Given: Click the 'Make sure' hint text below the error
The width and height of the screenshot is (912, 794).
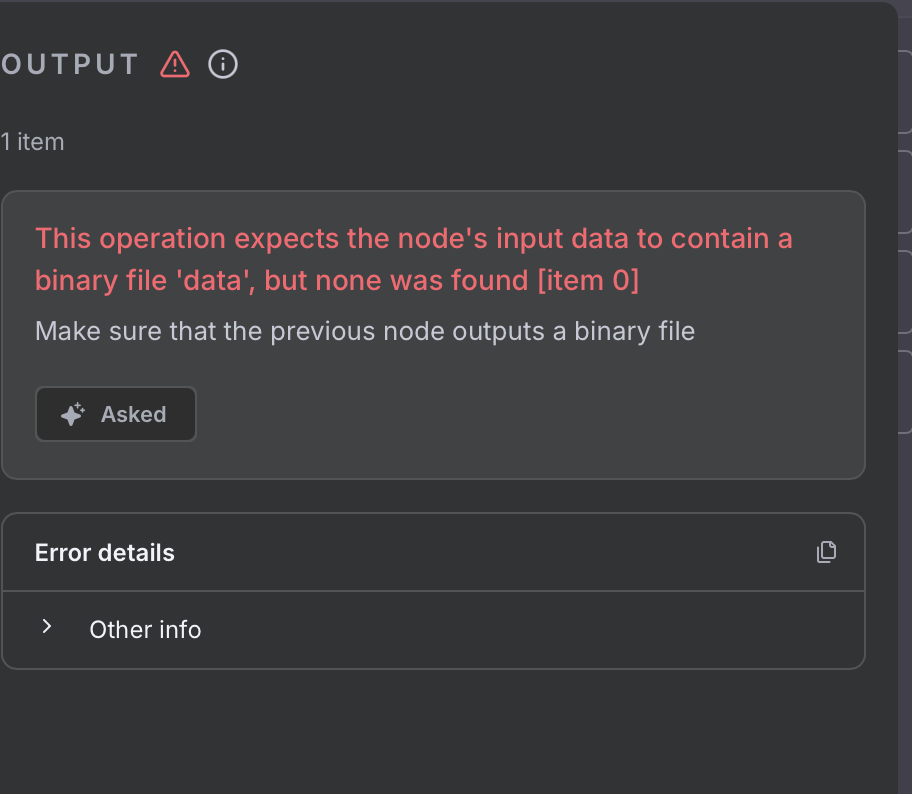Looking at the screenshot, I should click(x=364, y=331).
